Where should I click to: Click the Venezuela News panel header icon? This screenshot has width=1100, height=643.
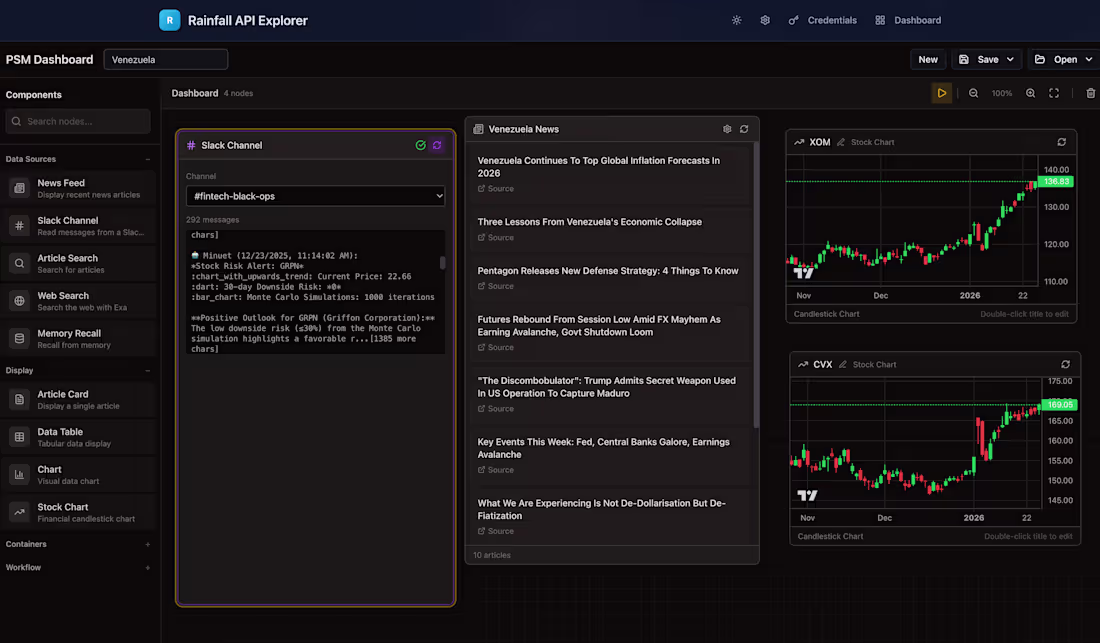click(478, 129)
